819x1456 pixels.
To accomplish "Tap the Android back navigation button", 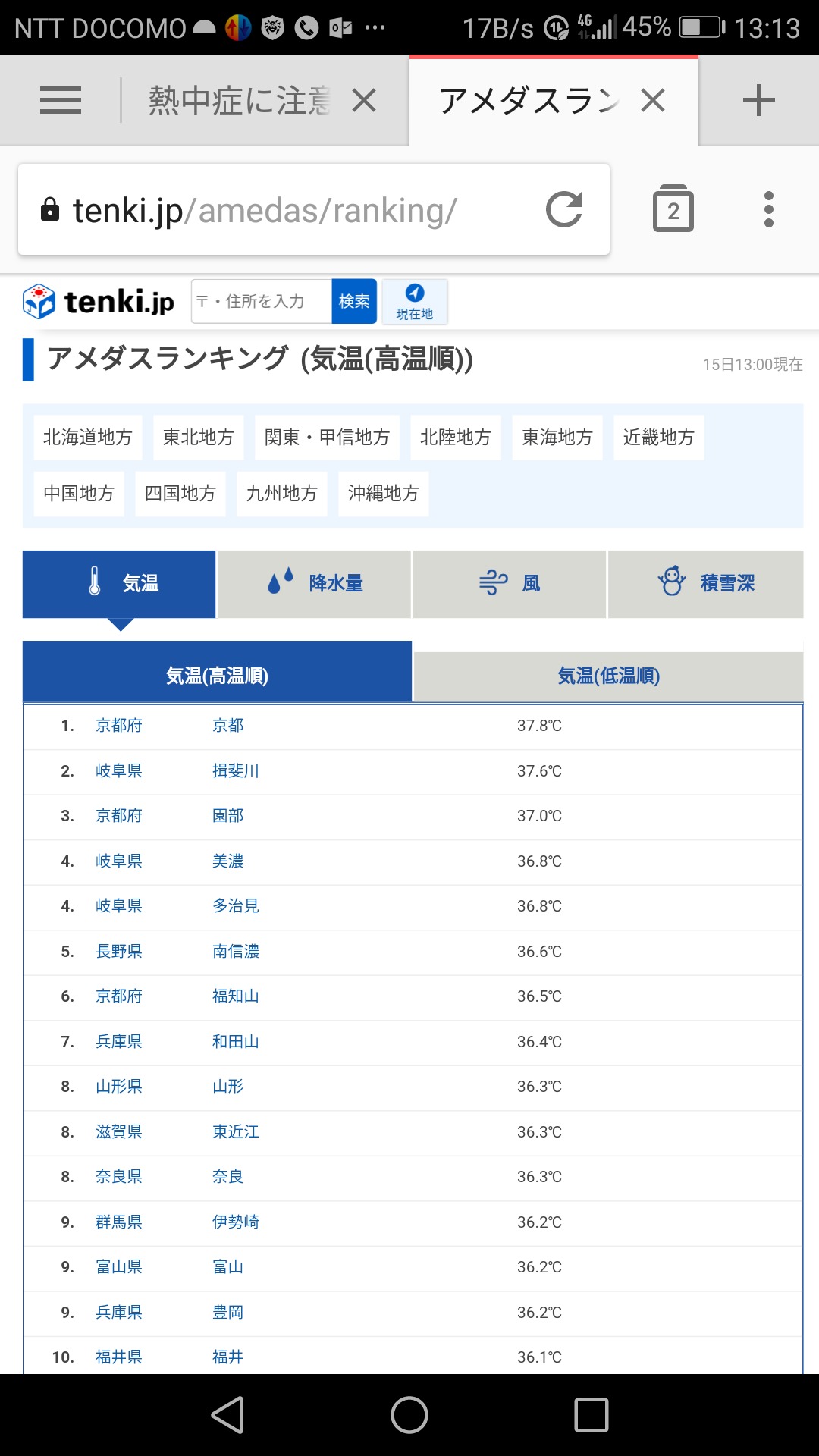I will [227, 1415].
